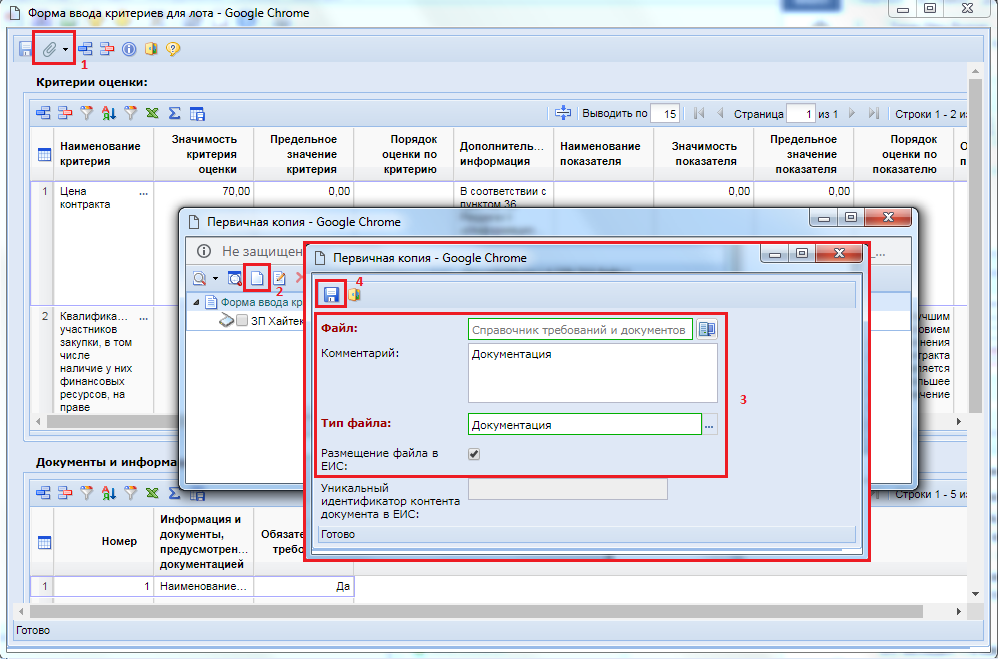The height and width of the screenshot is (660, 999).
Task: Click the Наименование... cell in documents row 1
Action: (204, 586)
